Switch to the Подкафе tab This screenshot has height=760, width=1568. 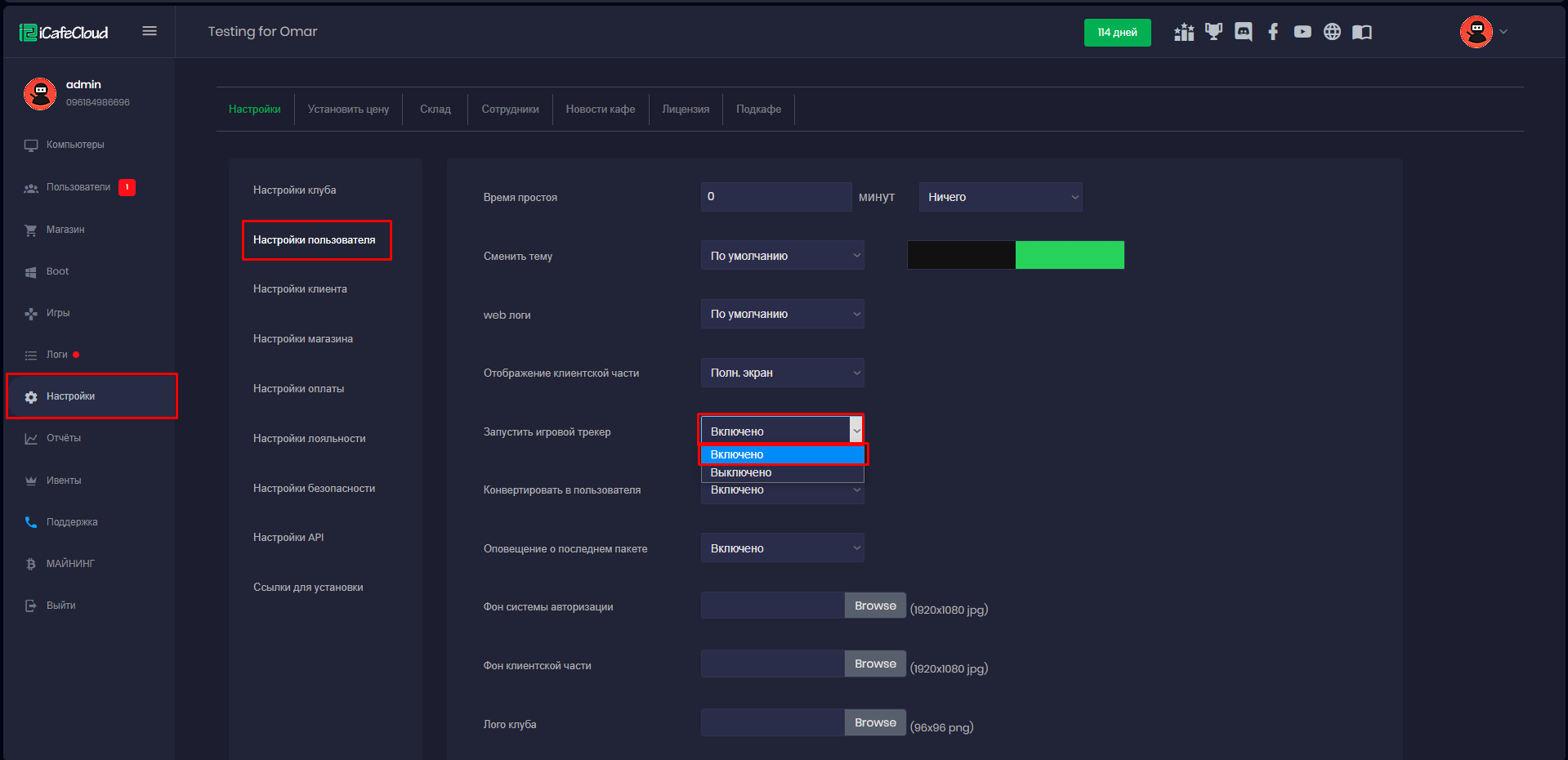pyautogui.click(x=758, y=110)
